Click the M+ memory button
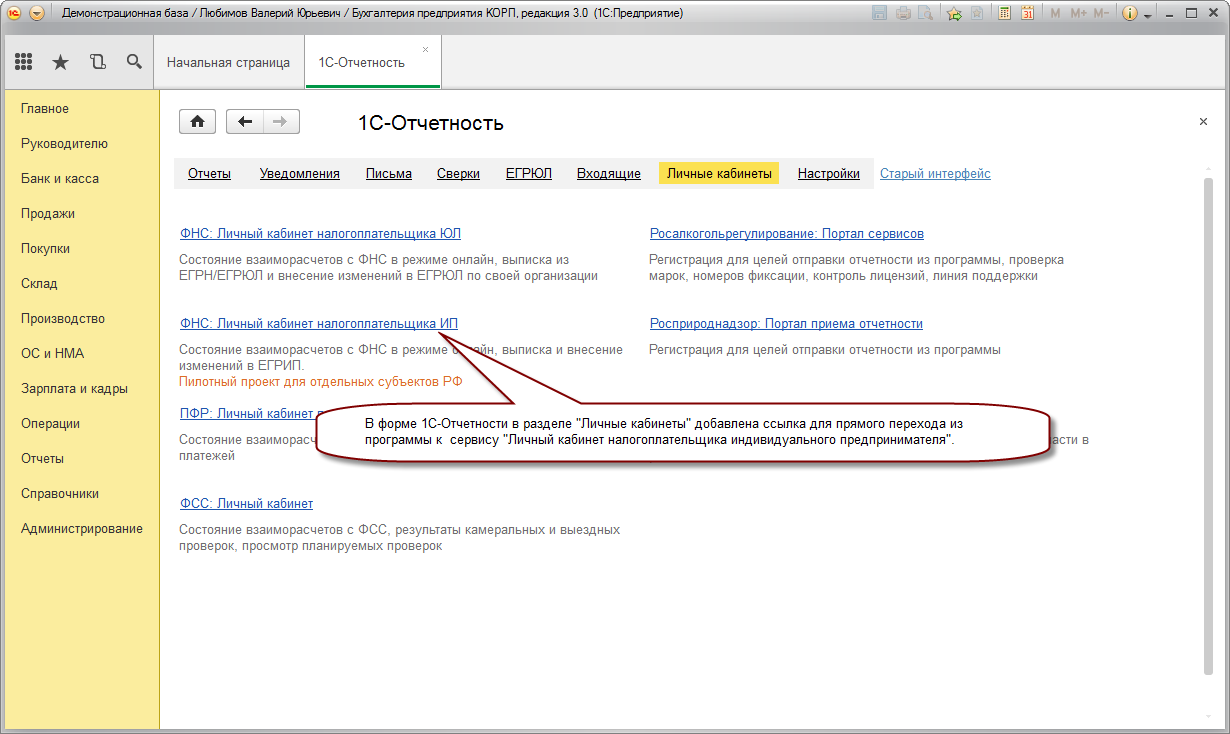The image size is (1230, 734). (x=1078, y=14)
